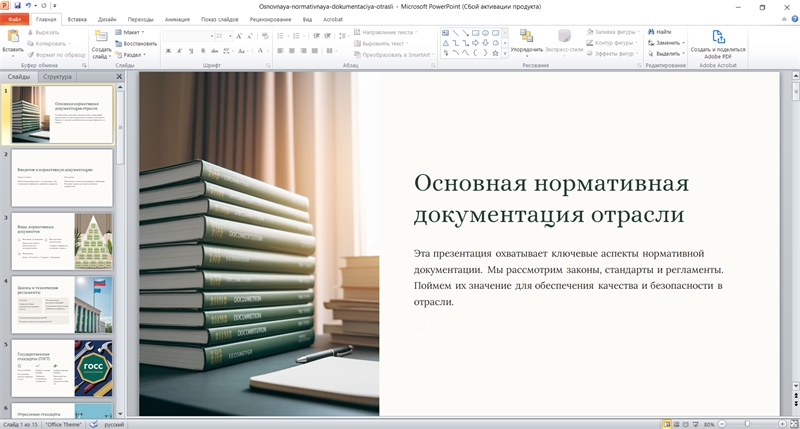Click the Save icon in quick access toolbar
The width and height of the screenshot is (800, 429).
[17, 6]
